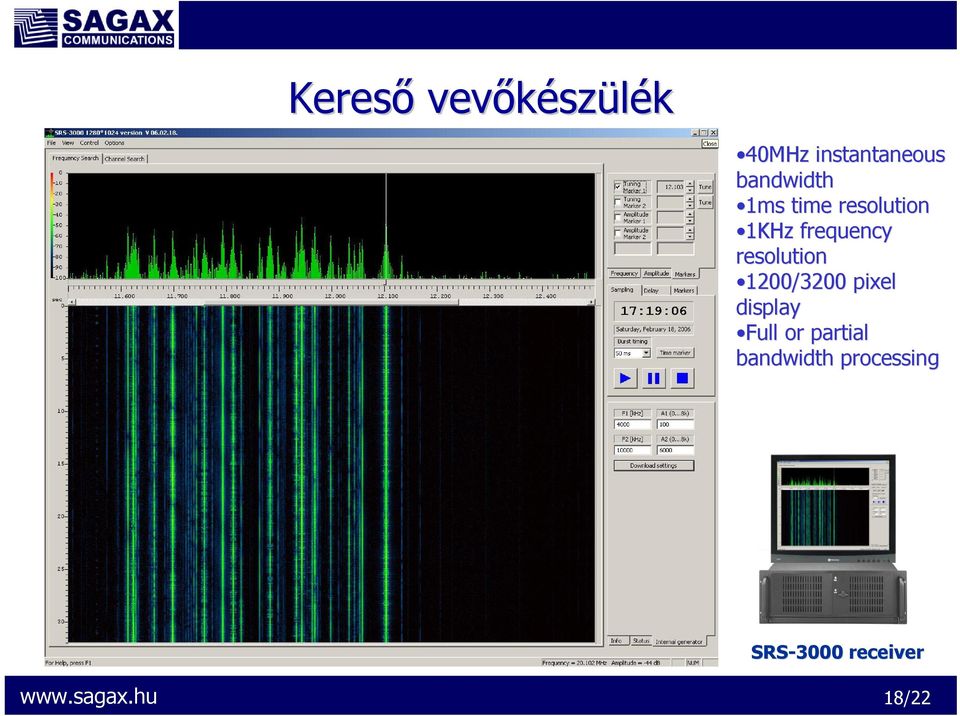Open the Burst timing 50 ms dropdown
960x716 pixels.
645,353
